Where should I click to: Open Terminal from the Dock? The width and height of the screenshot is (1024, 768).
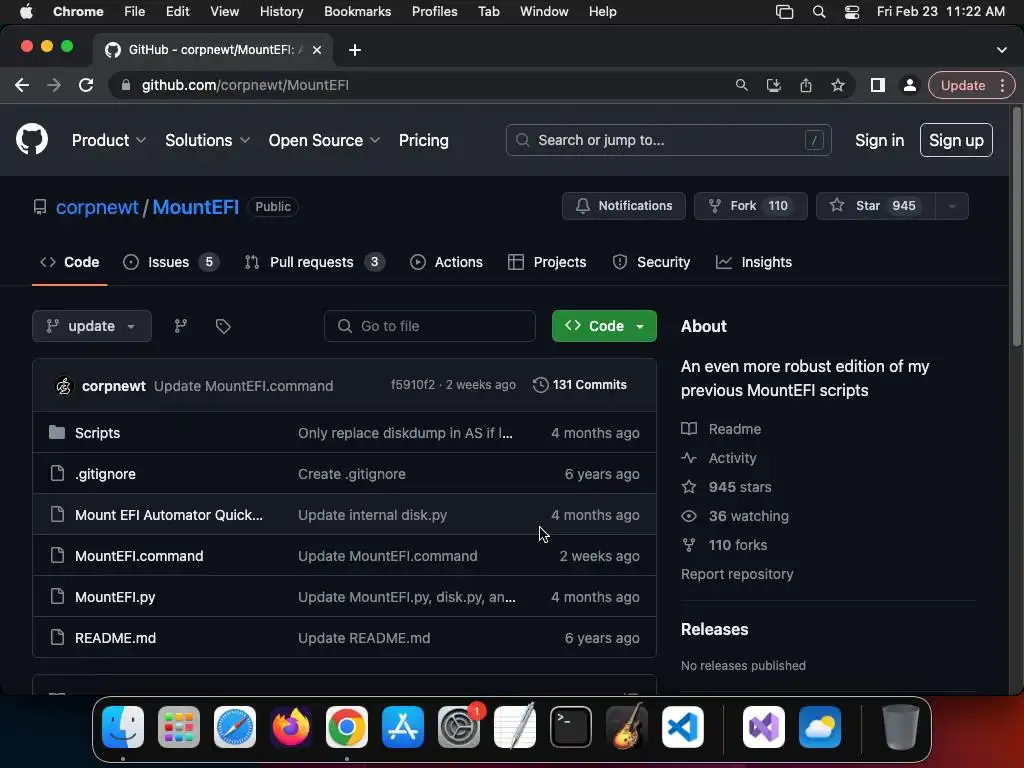point(571,726)
